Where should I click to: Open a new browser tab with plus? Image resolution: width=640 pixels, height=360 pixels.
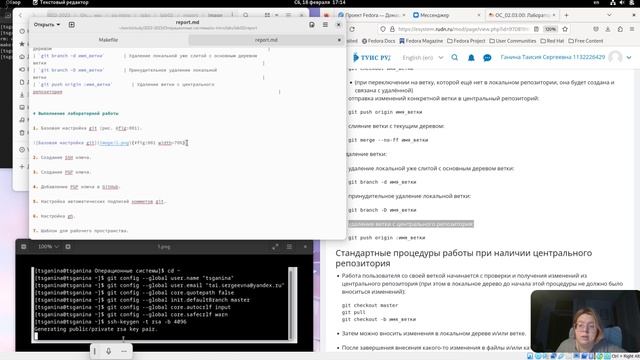(x=566, y=15)
